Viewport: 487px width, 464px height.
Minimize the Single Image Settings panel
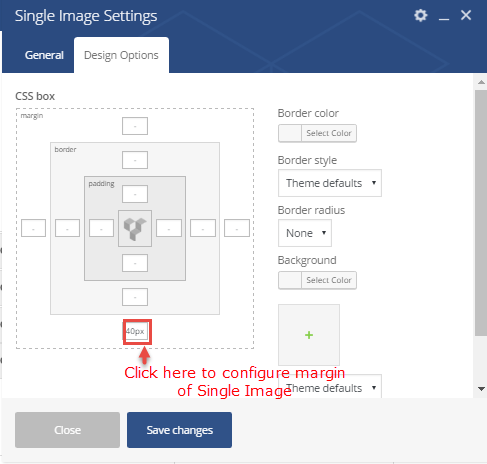coord(444,16)
